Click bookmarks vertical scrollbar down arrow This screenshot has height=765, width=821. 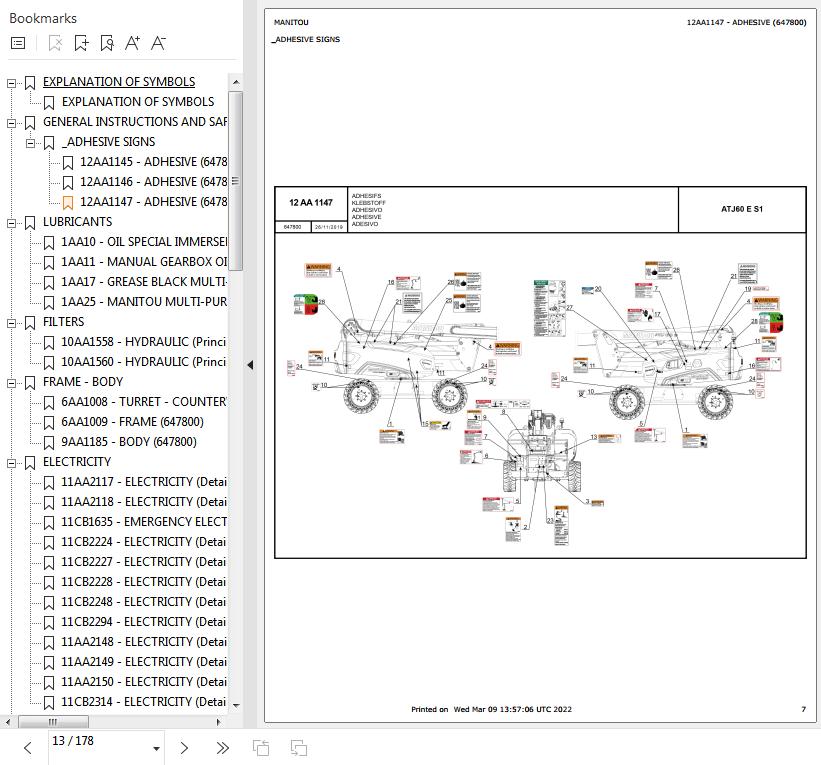[236, 705]
